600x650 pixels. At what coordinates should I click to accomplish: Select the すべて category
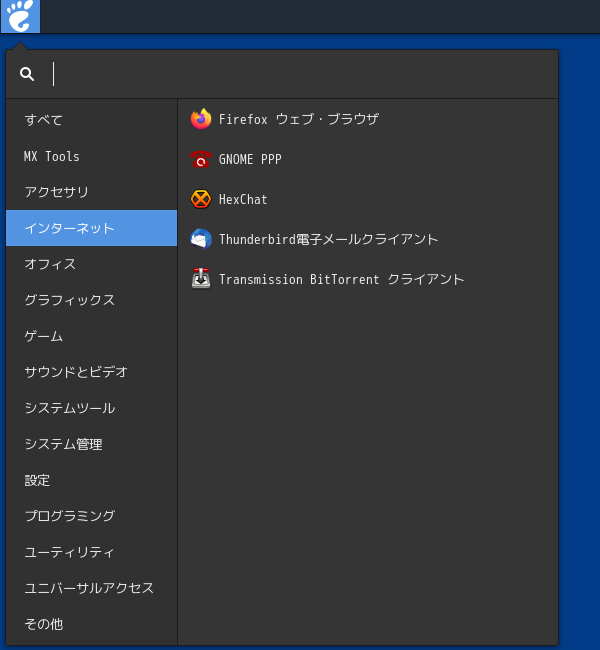tap(92, 120)
